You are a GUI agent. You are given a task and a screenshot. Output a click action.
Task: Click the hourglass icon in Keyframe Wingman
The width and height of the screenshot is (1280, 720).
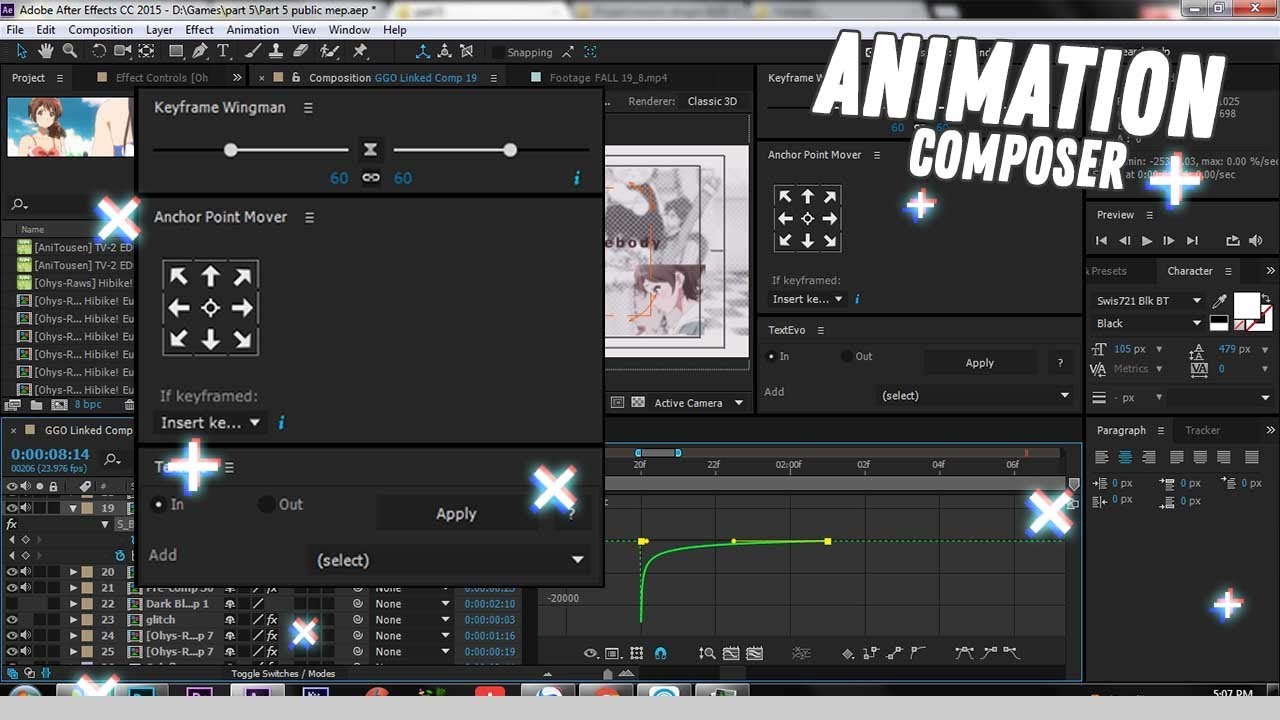pyautogui.click(x=370, y=149)
